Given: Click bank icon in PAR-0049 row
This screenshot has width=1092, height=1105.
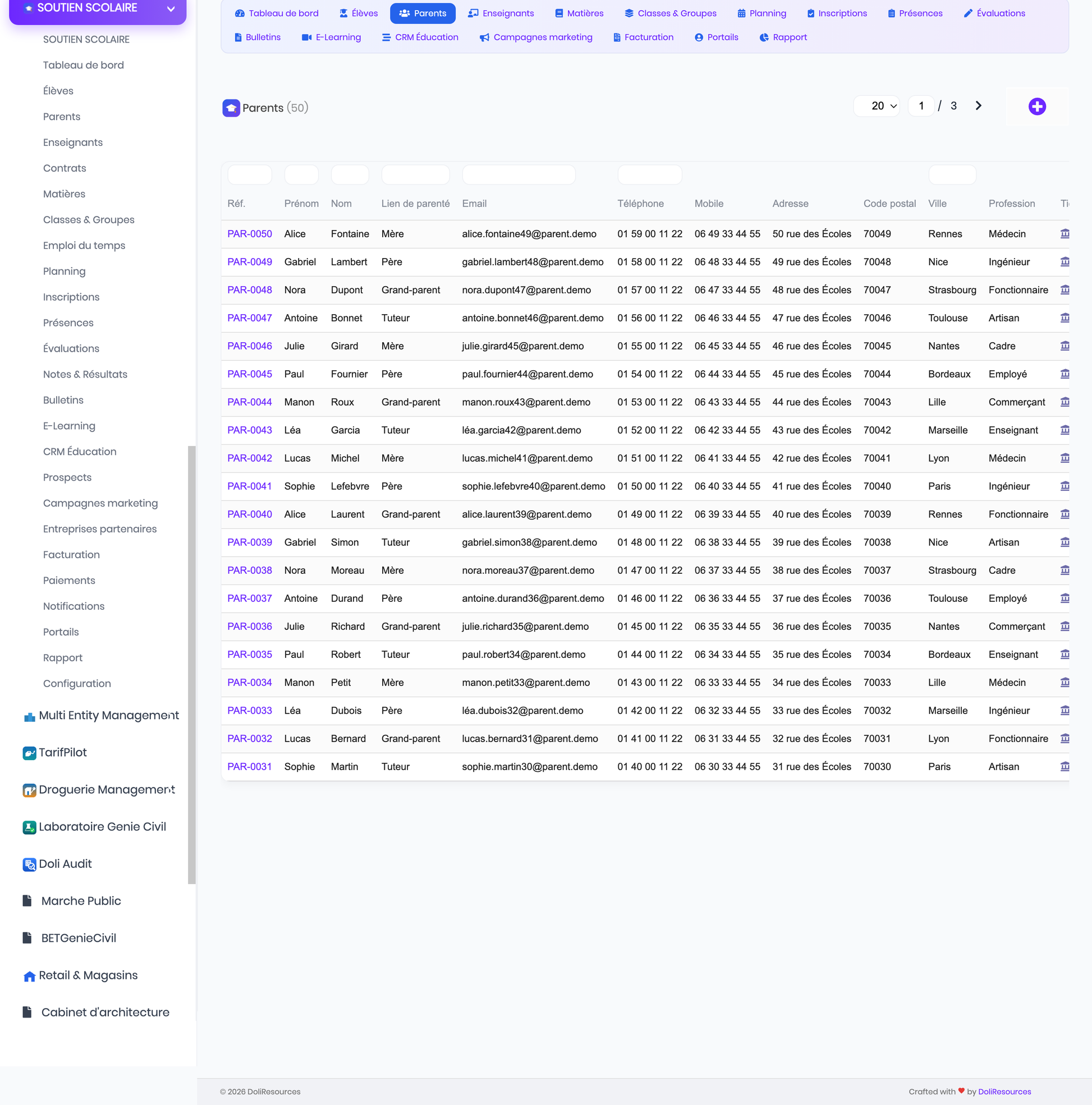Looking at the screenshot, I should (1065, 262).
